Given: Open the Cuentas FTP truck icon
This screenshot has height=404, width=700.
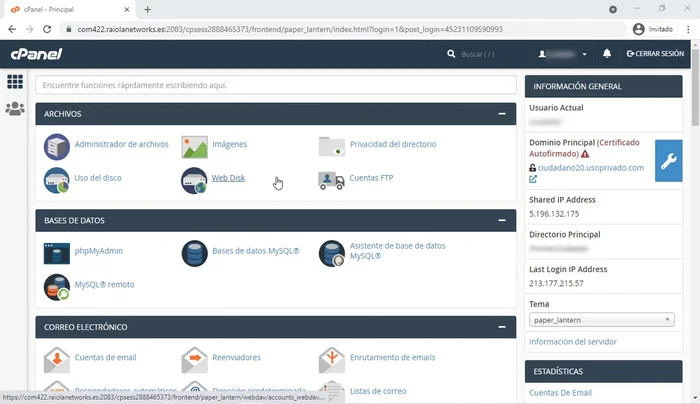Looking at the screenshot, I should click(331, 180).
